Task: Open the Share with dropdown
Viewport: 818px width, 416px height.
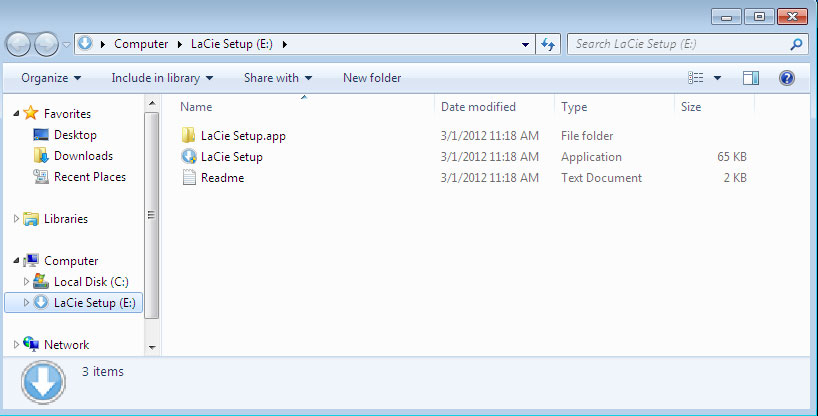Action: point(278,78)
